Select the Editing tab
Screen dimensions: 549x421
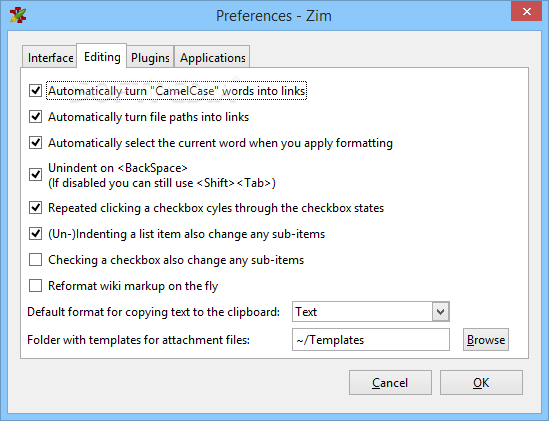pyautogui.click(x=102, y=56)
